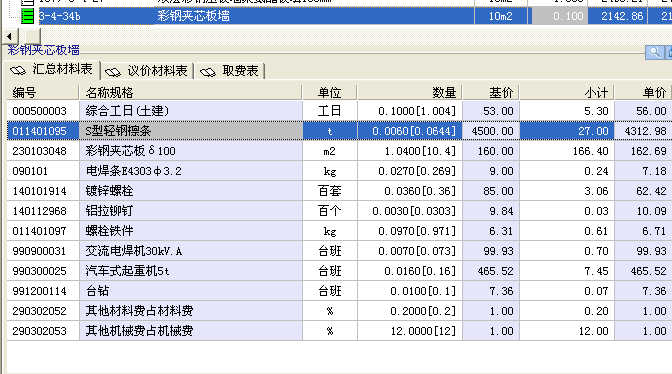Click the 2142.86 price cell
The height and width of the screenshot is (374, 672).
tap(617, 16)
